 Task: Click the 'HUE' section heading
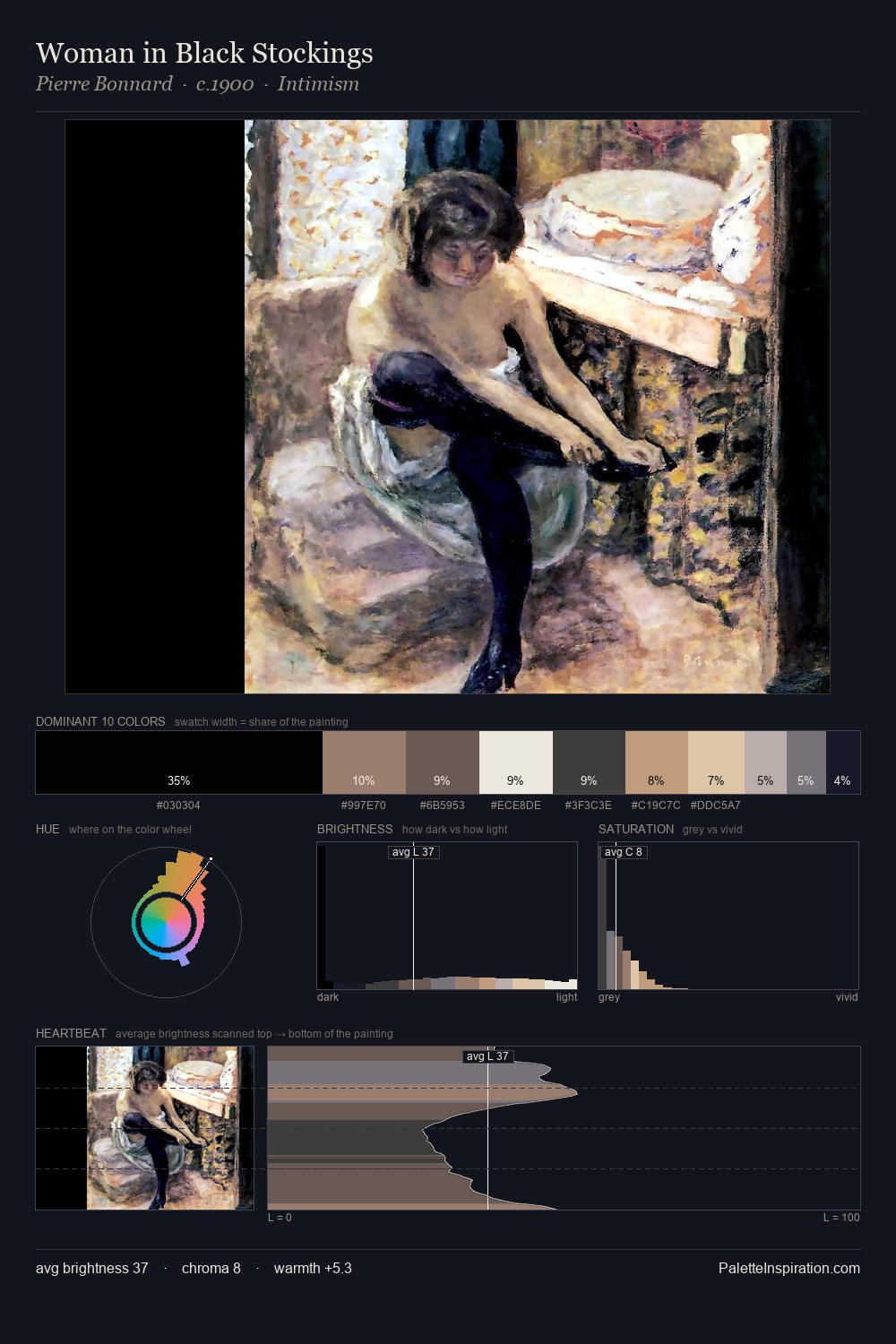click(x=47, y=829)
